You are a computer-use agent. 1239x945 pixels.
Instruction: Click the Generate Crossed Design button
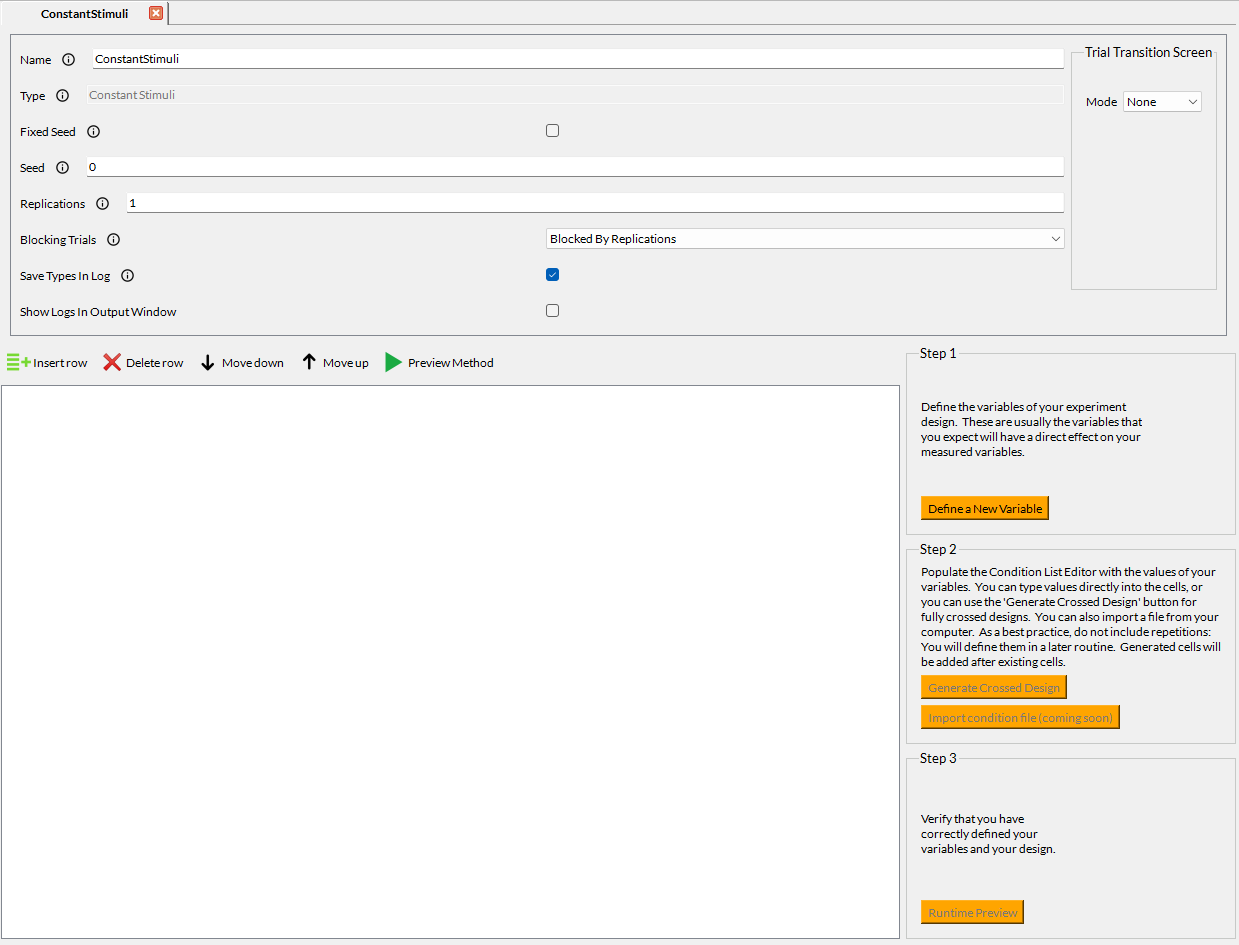click(993, 688)
